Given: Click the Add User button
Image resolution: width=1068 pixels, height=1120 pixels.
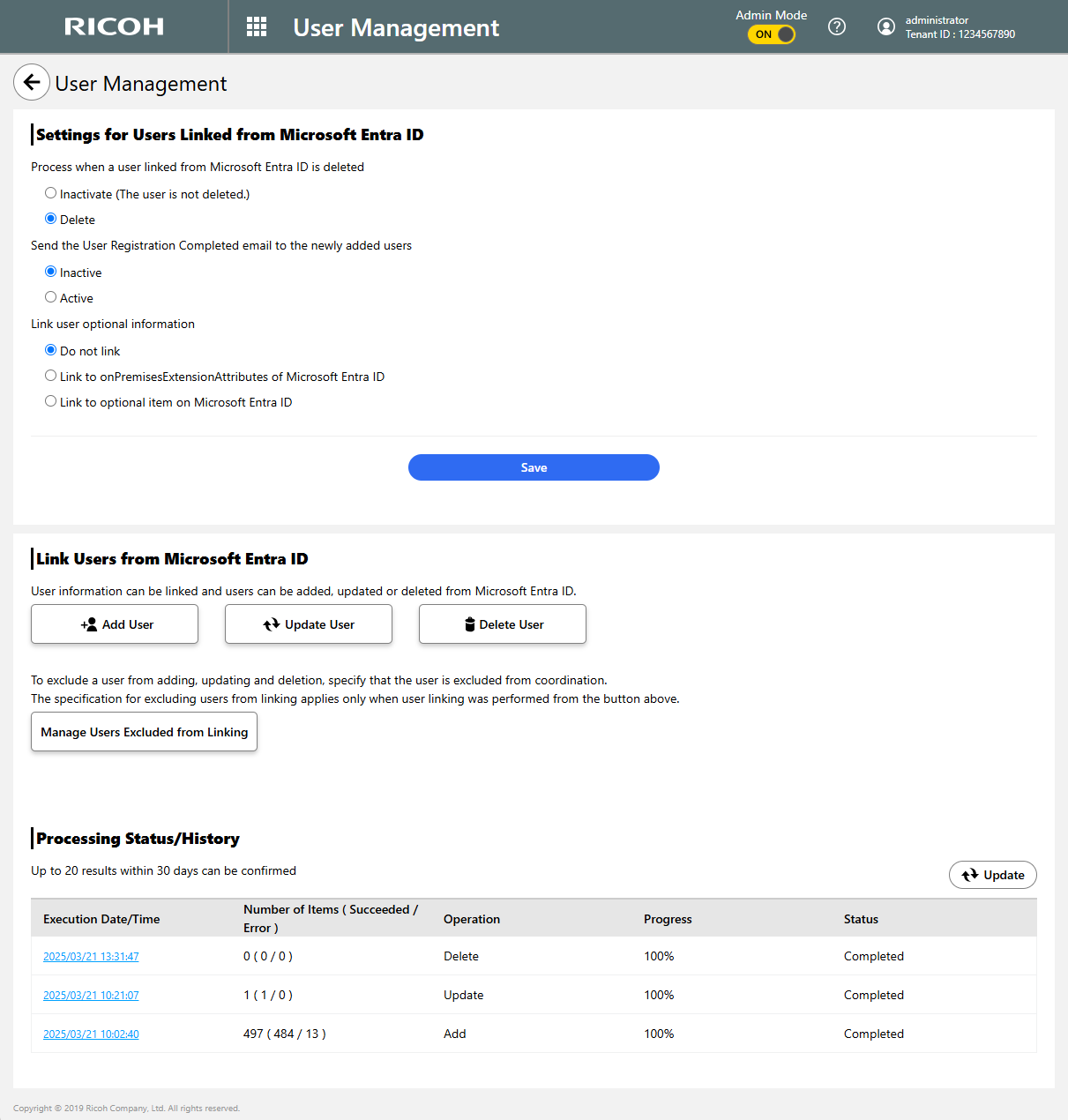Looking at the screenshot, I should point(115,624).
